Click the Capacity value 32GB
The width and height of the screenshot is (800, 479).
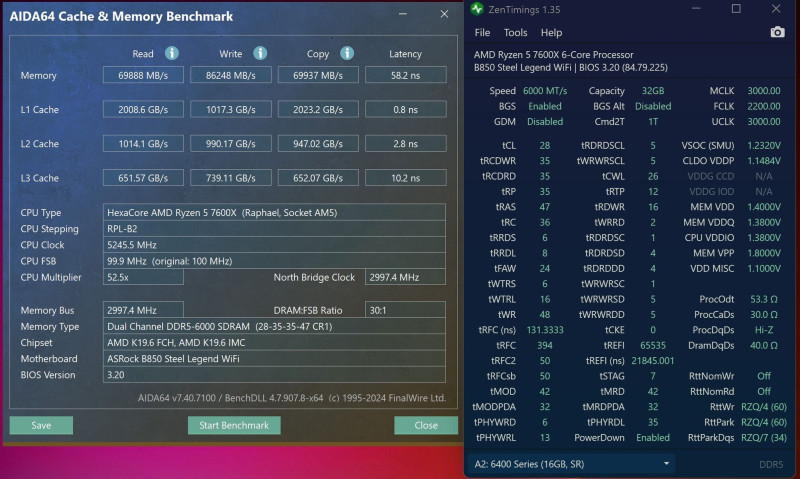pyautogui.click(x=653, y=91)
